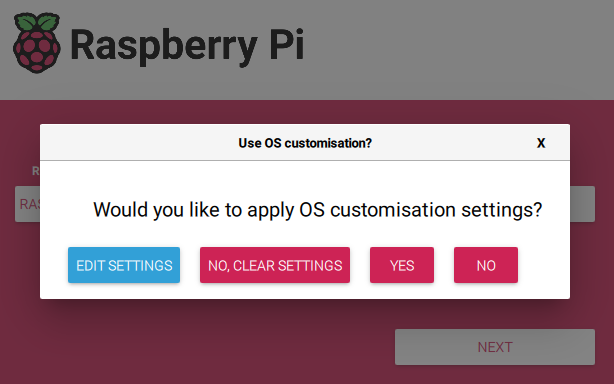Close the dialog with the X
Viewport: 614px width, 384px height.
[541, 143]
